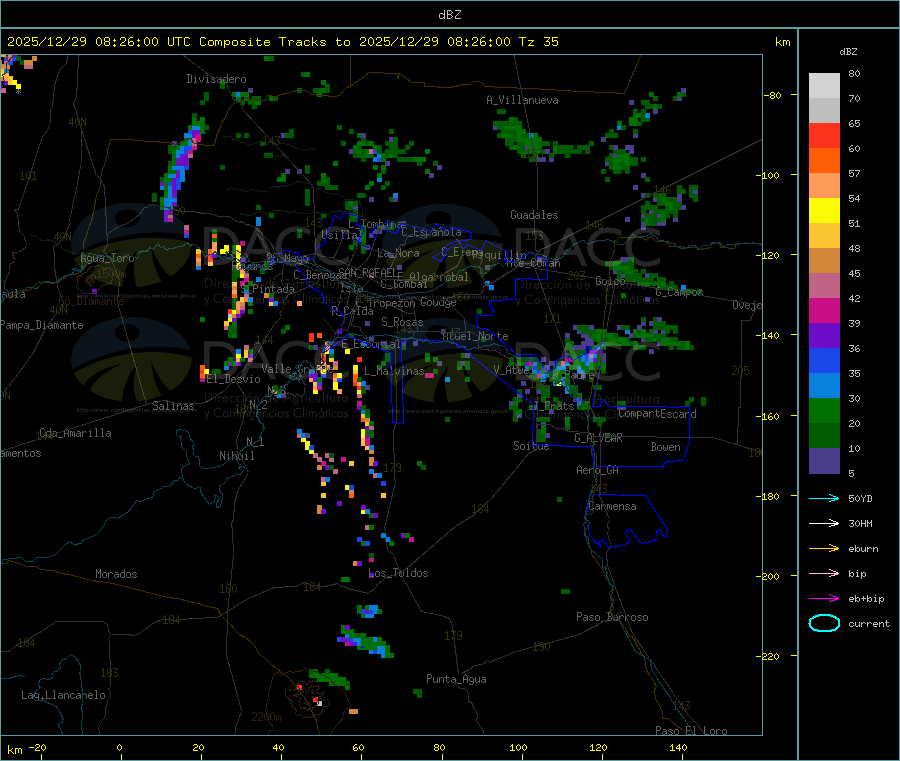900x761 pixels.
Task: Click the composite tracks timestamp header
Action: point(283,41)
